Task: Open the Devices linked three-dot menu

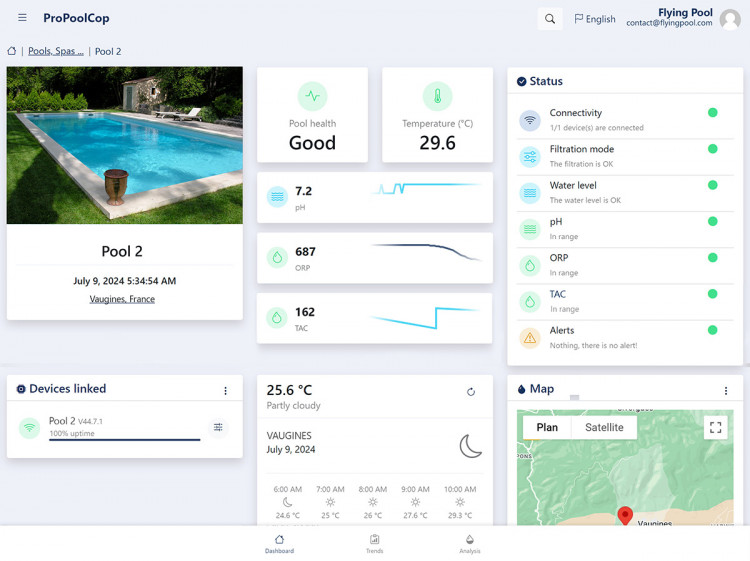Action: [225, 391]
